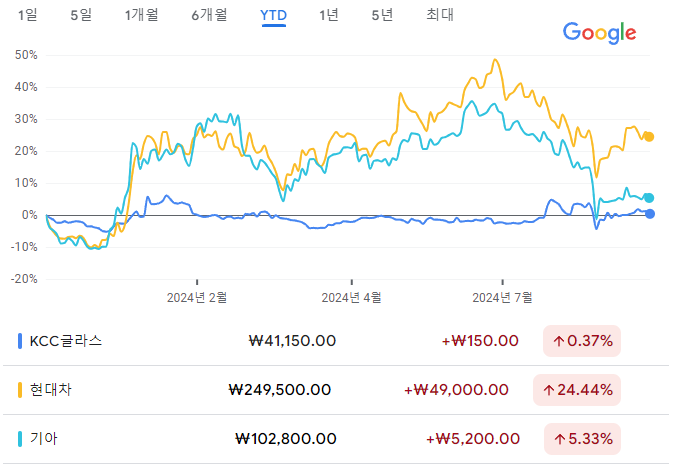The height and width of the screenshot is (468, 679).
Task: Open the 6개월 range tab
Action: (209, 15)
